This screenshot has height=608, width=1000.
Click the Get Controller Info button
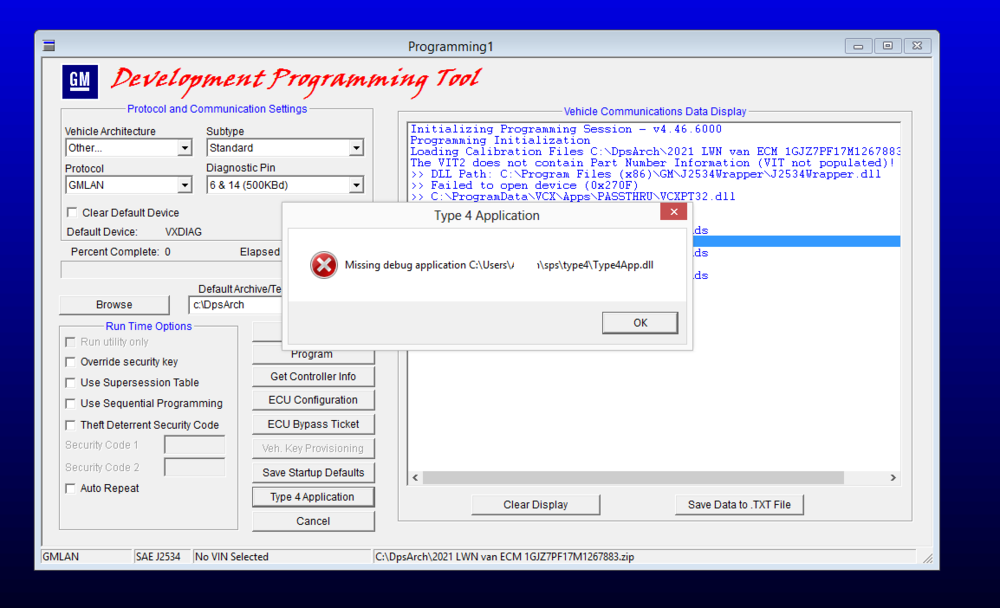(313, 376)
